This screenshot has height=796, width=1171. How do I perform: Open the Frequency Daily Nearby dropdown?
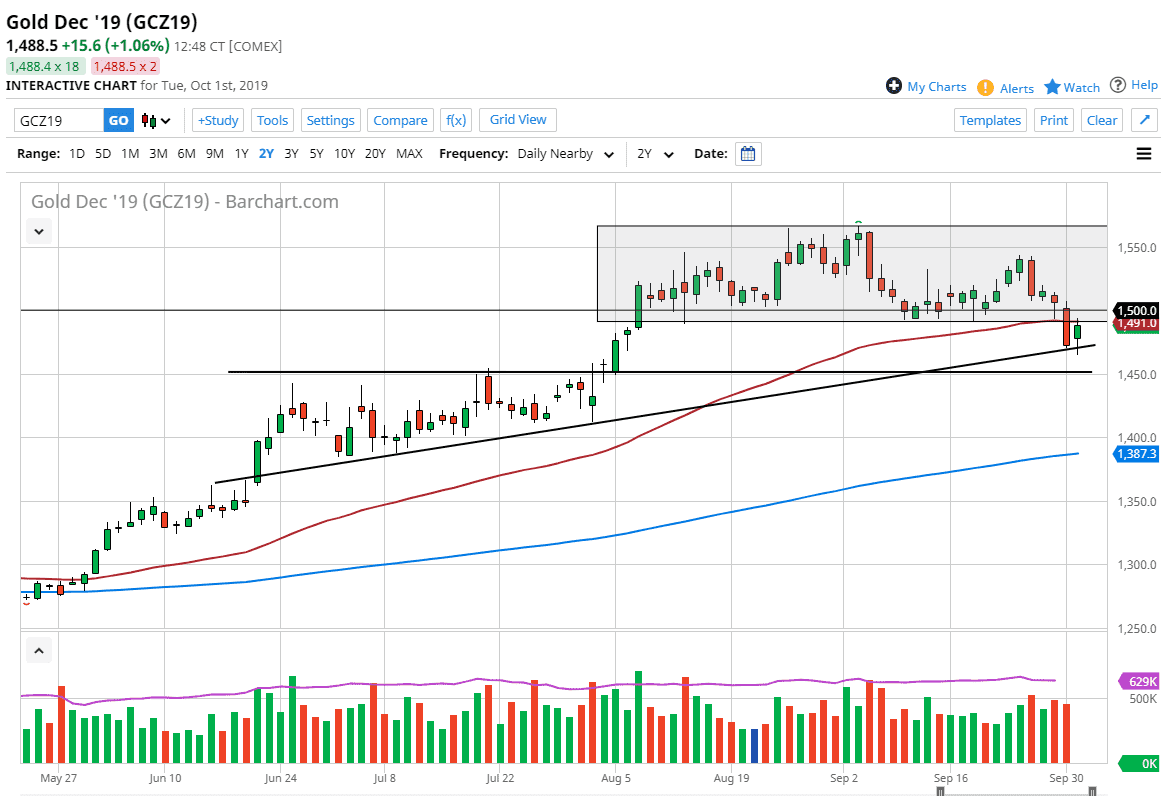(562, 154)
